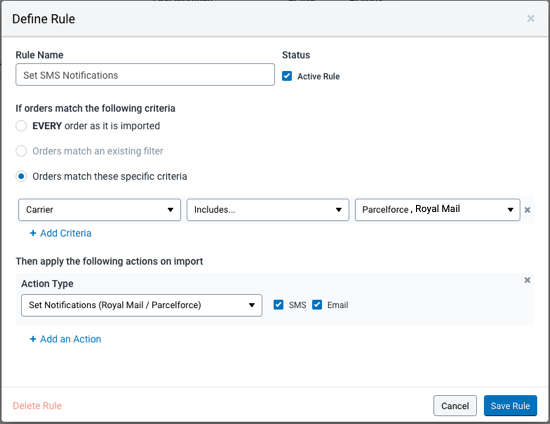
Task: Click the plus icon beside Add Criteria
Action: coord(33,233)
